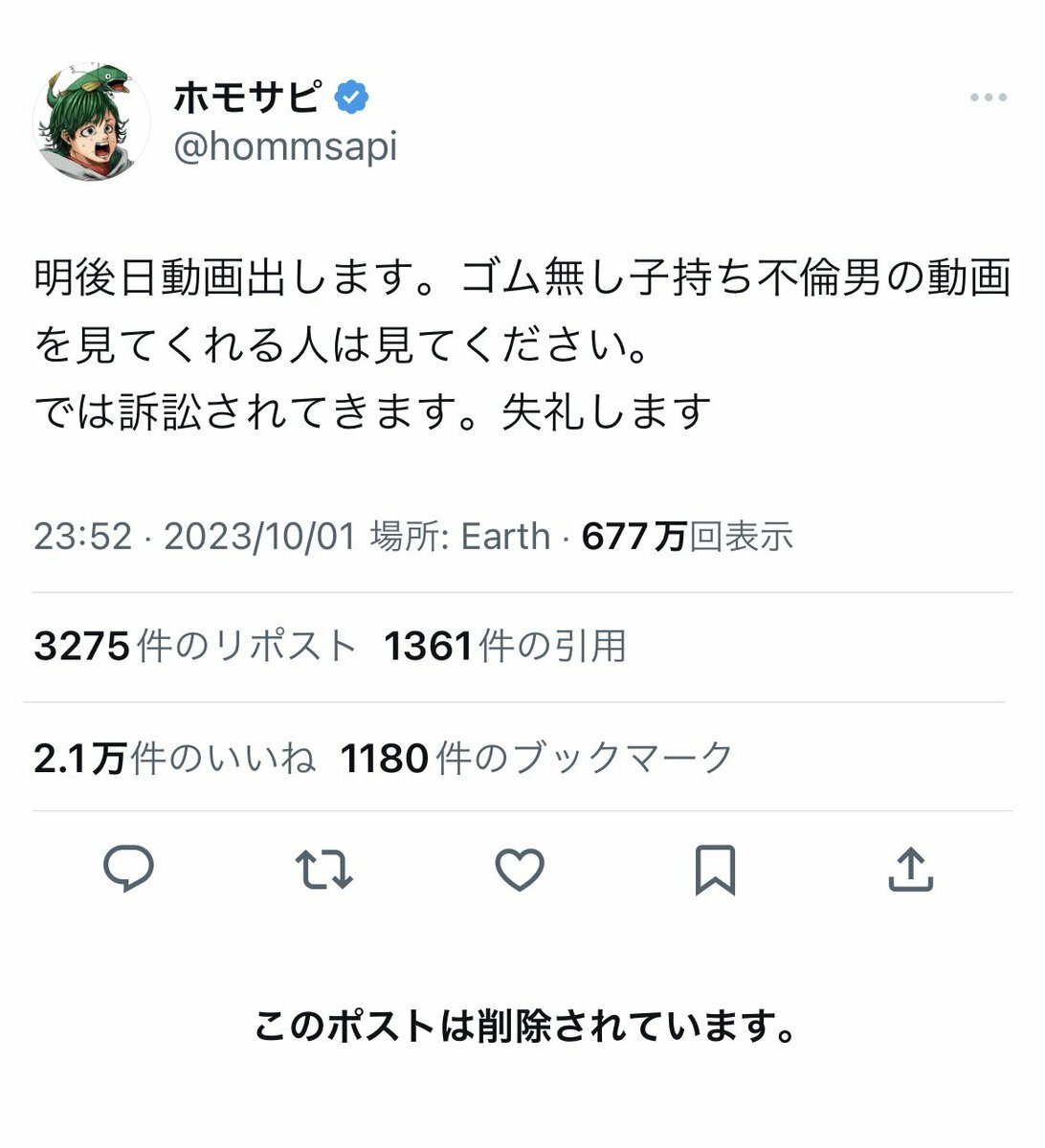This screenshot has height=1148, width=1045.
Task: Click the 677万回表示 view count
Action: pyautogui.click(x=687, y=537)
